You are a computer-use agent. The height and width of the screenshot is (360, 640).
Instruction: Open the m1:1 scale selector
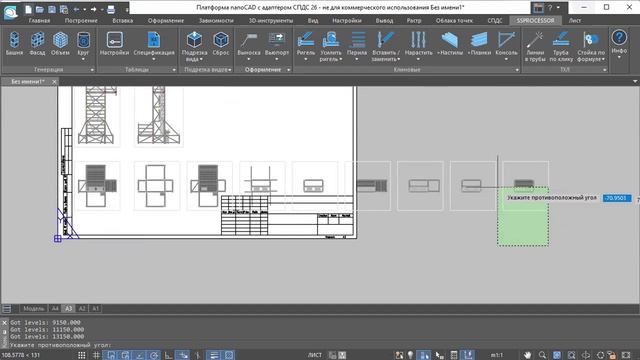[x=497, y=355]
